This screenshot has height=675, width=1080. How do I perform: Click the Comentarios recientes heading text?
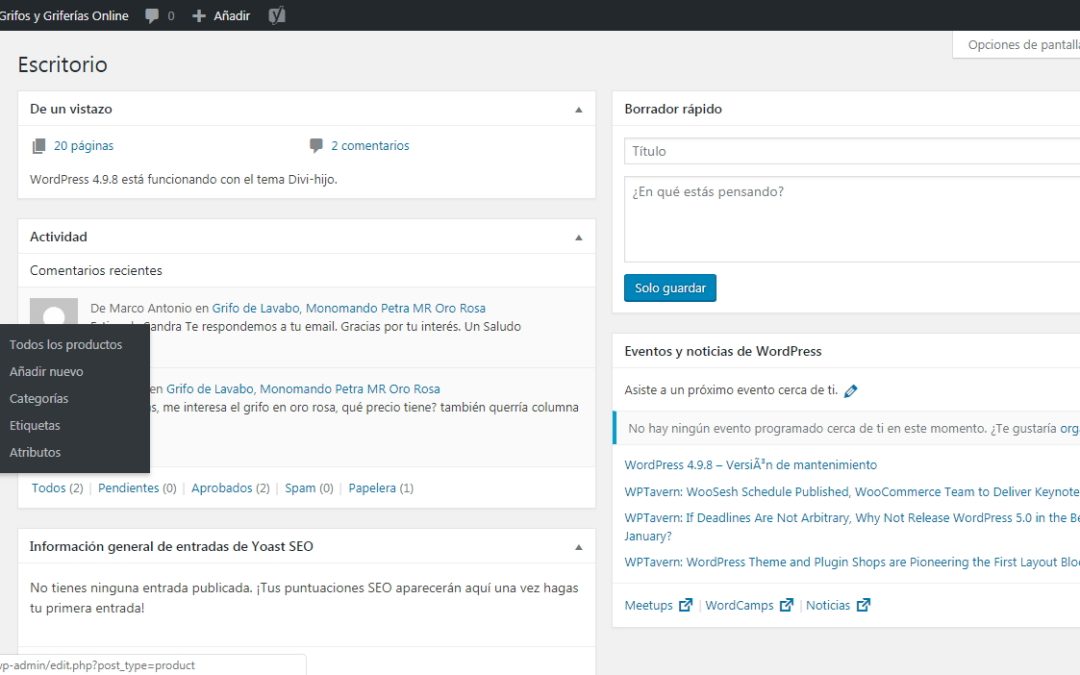96,271
